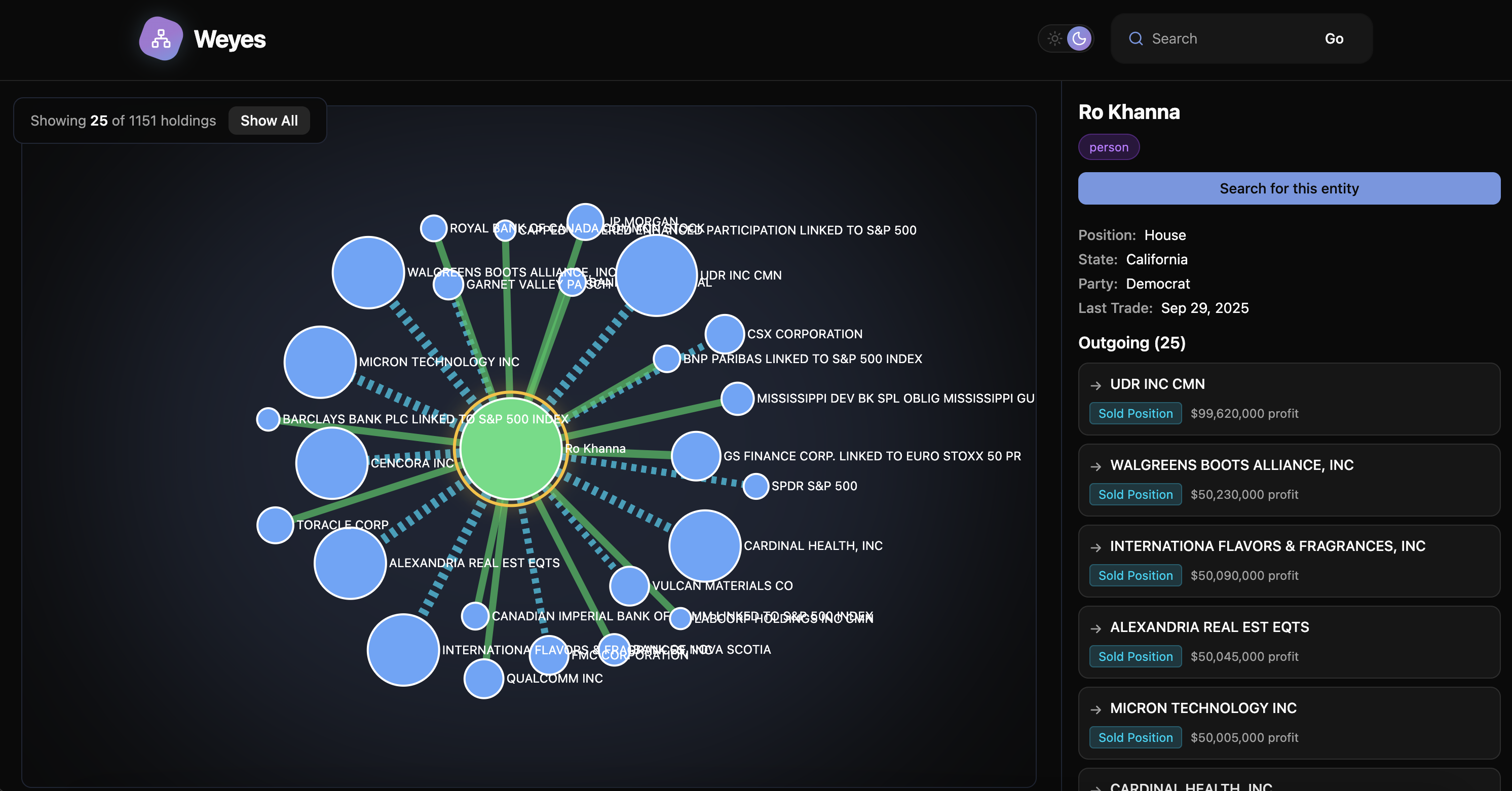Click Show All holdings button
This screenshot has width=1512, height=791.
tap(269, 121)
